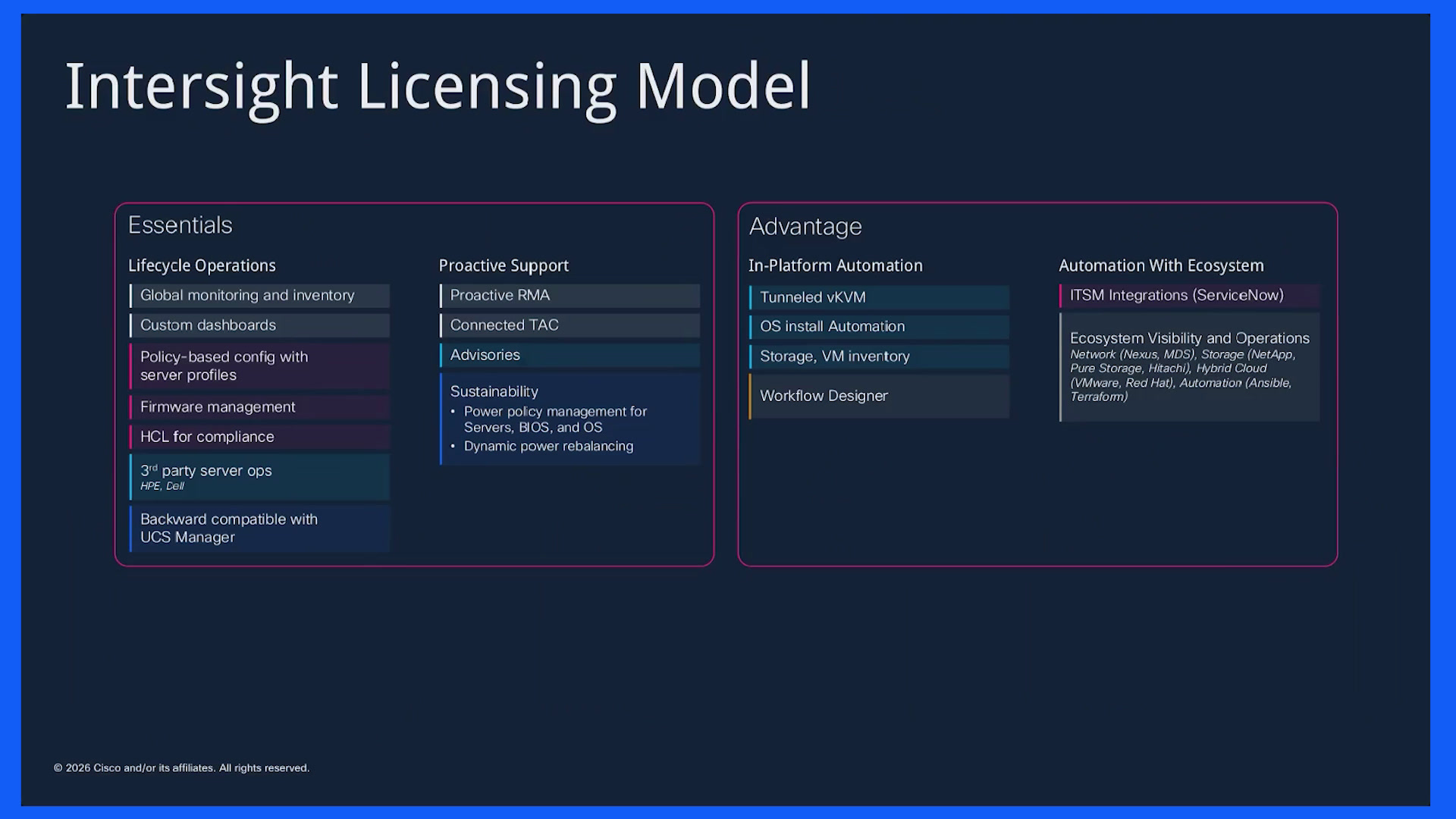Screen dimensions: 1456x819
Task: Select the 'Connected TAC' item
Action: click(570, 325)
